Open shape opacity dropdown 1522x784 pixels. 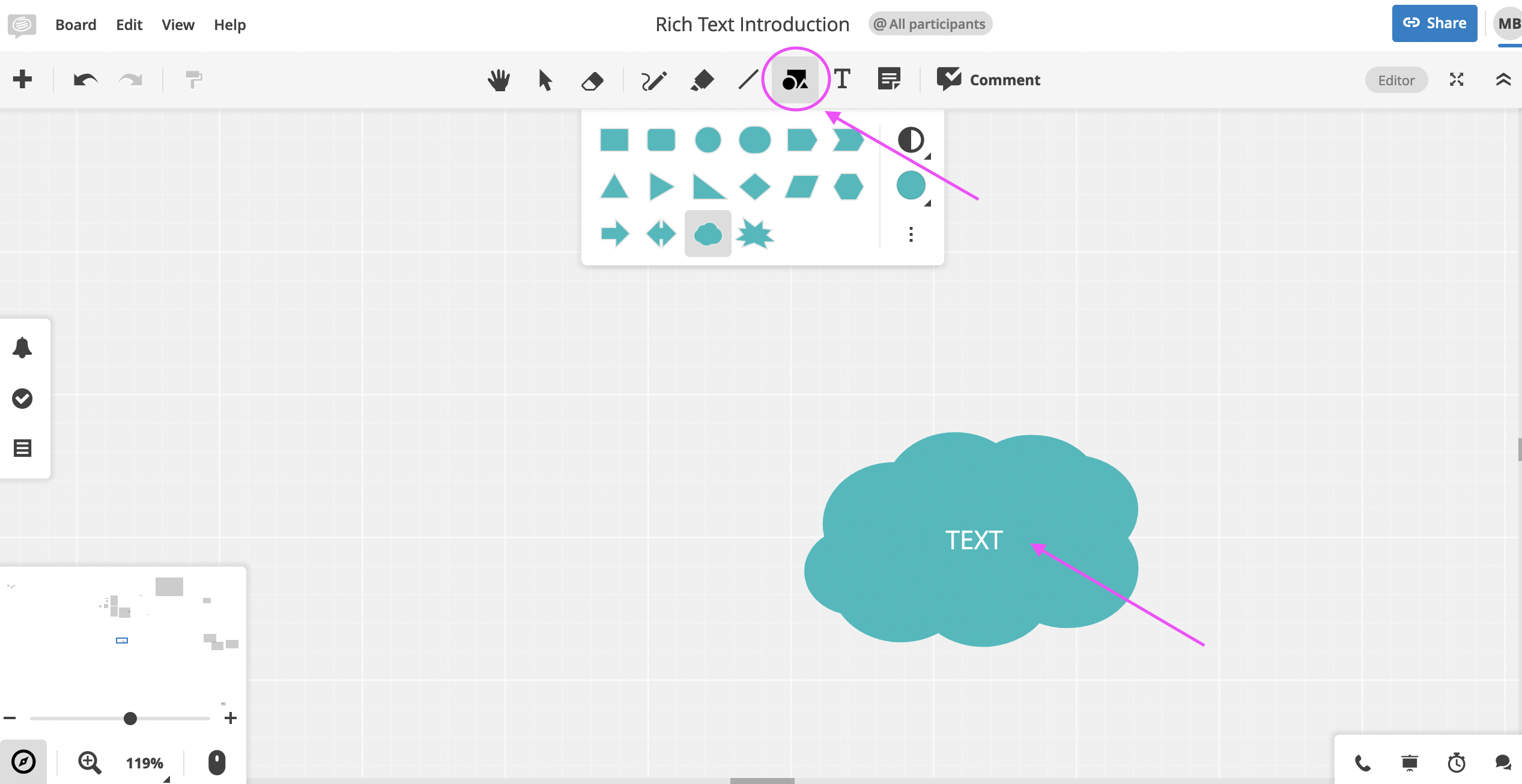(911, 140)
